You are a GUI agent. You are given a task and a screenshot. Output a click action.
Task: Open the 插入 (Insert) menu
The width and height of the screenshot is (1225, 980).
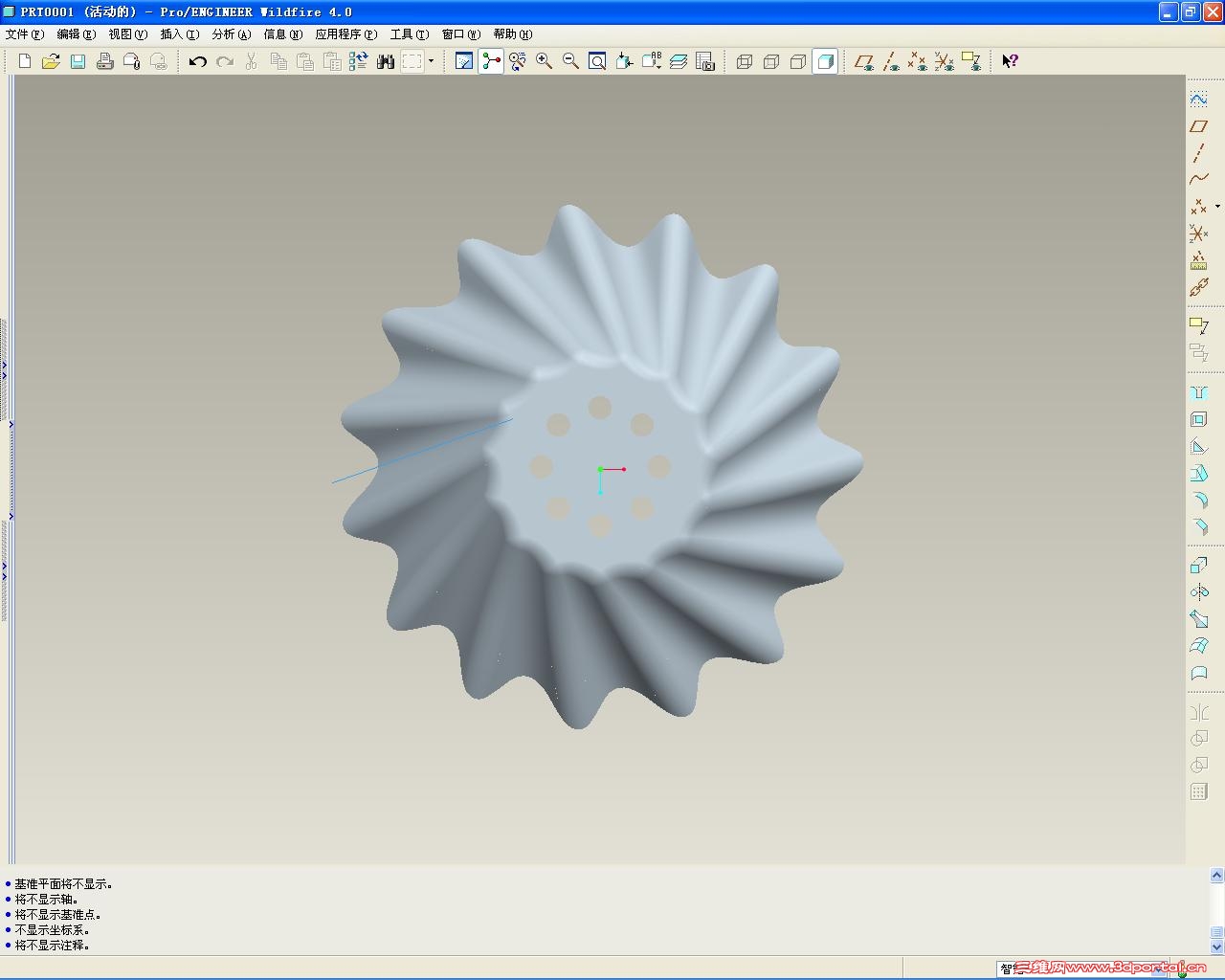pos(180,34)
